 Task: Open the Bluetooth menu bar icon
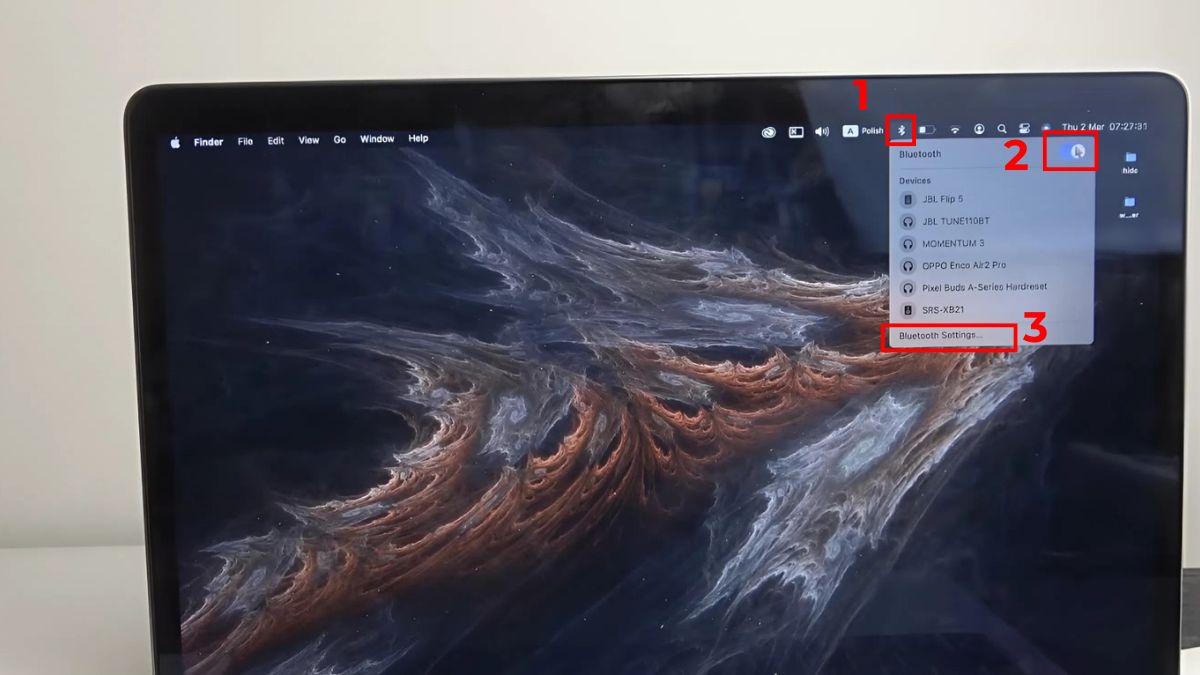(x=902, y=128)
